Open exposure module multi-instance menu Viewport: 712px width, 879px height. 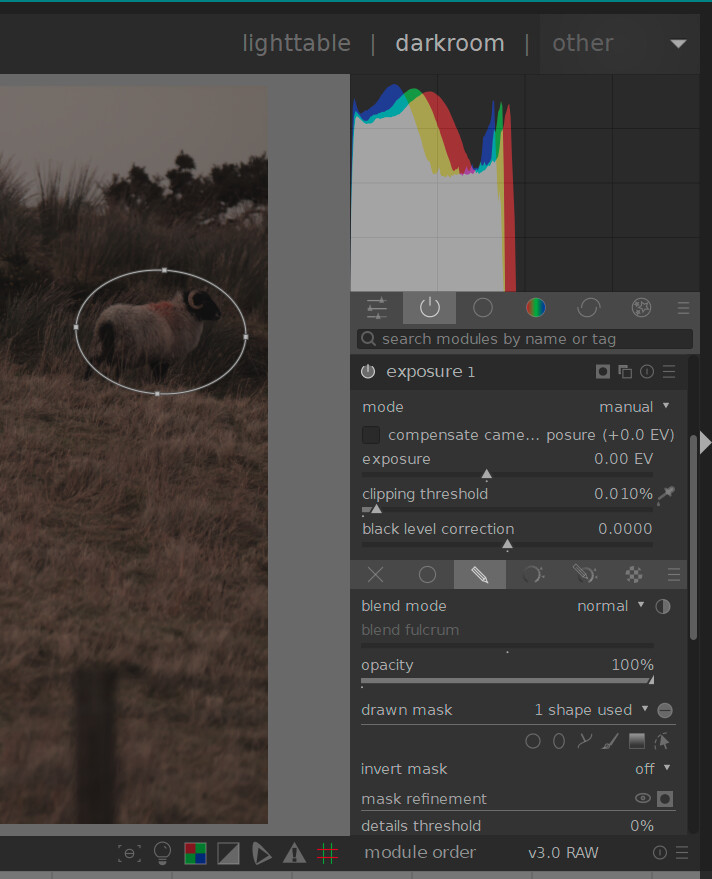625,372
